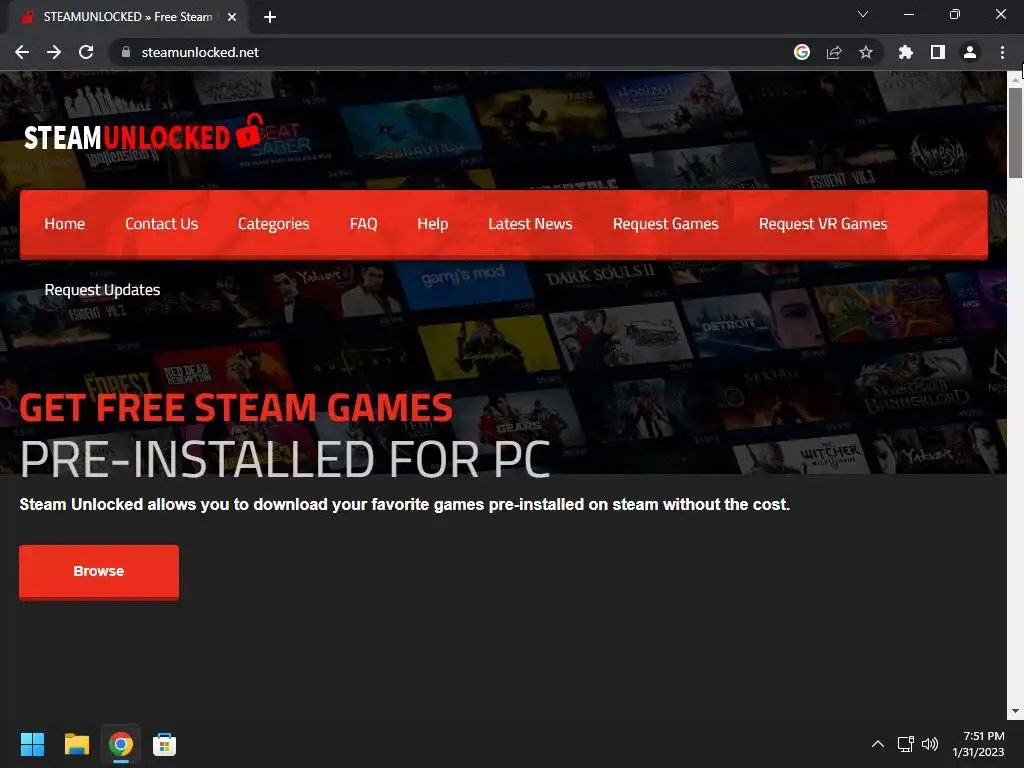
Task: Go to the FAQ page
Action: 363,224
